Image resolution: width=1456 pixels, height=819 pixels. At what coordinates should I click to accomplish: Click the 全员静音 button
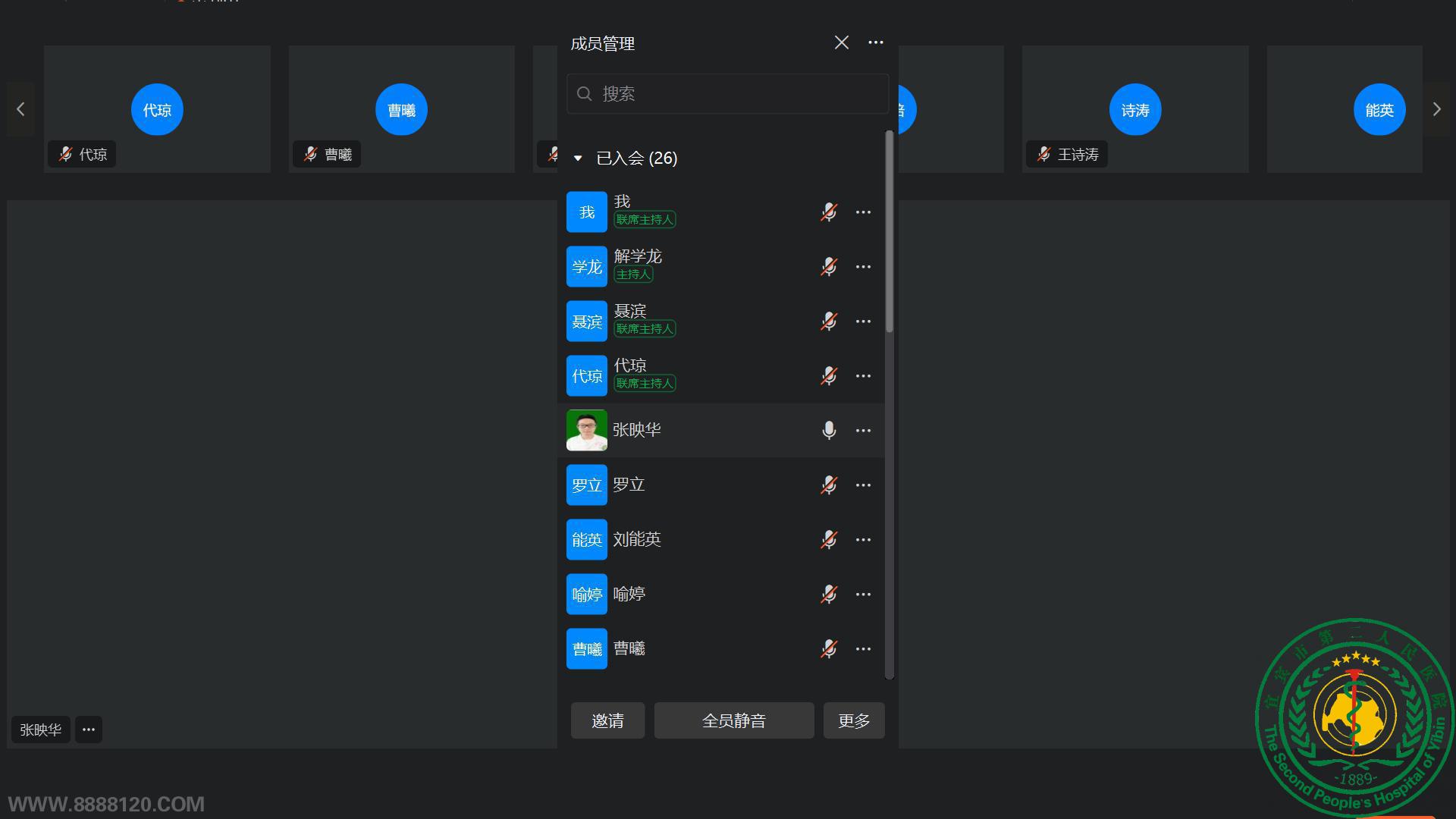pyautogui.click(x=733, y=720)
